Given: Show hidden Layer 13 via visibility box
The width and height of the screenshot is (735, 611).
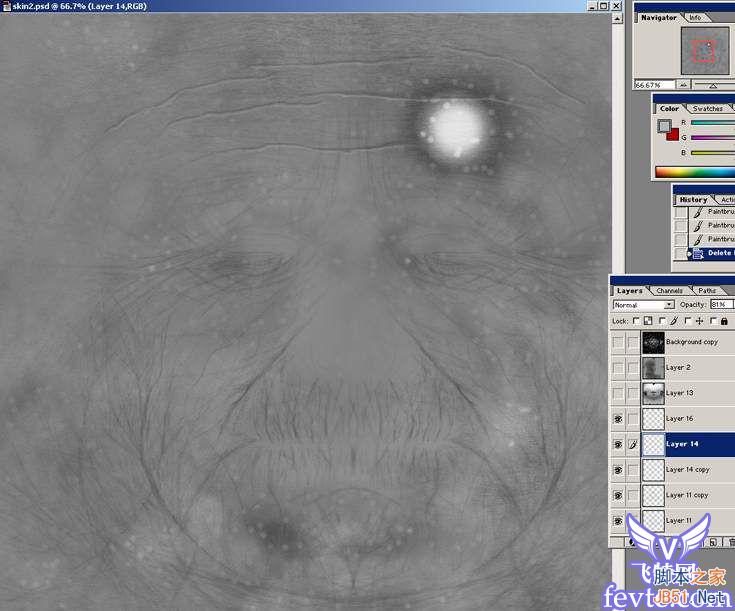Looking at the screenshot, I should [618, 393].
